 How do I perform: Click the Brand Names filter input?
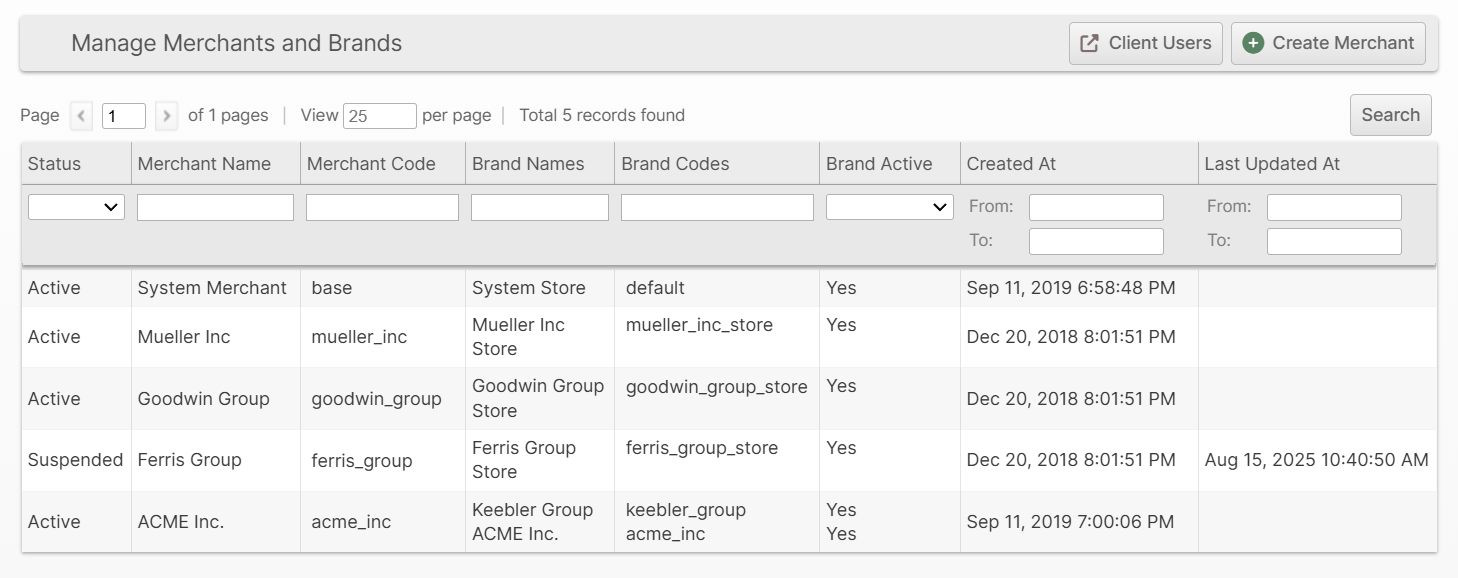(539, 207)
